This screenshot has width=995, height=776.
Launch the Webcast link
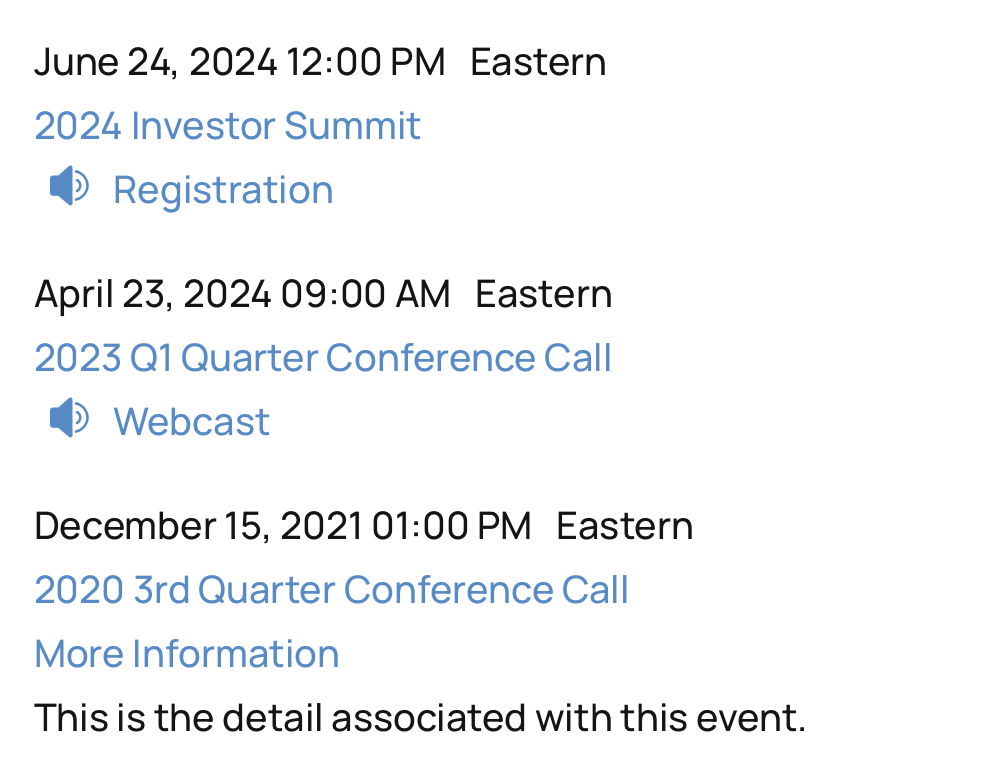[x=191, y=422]
